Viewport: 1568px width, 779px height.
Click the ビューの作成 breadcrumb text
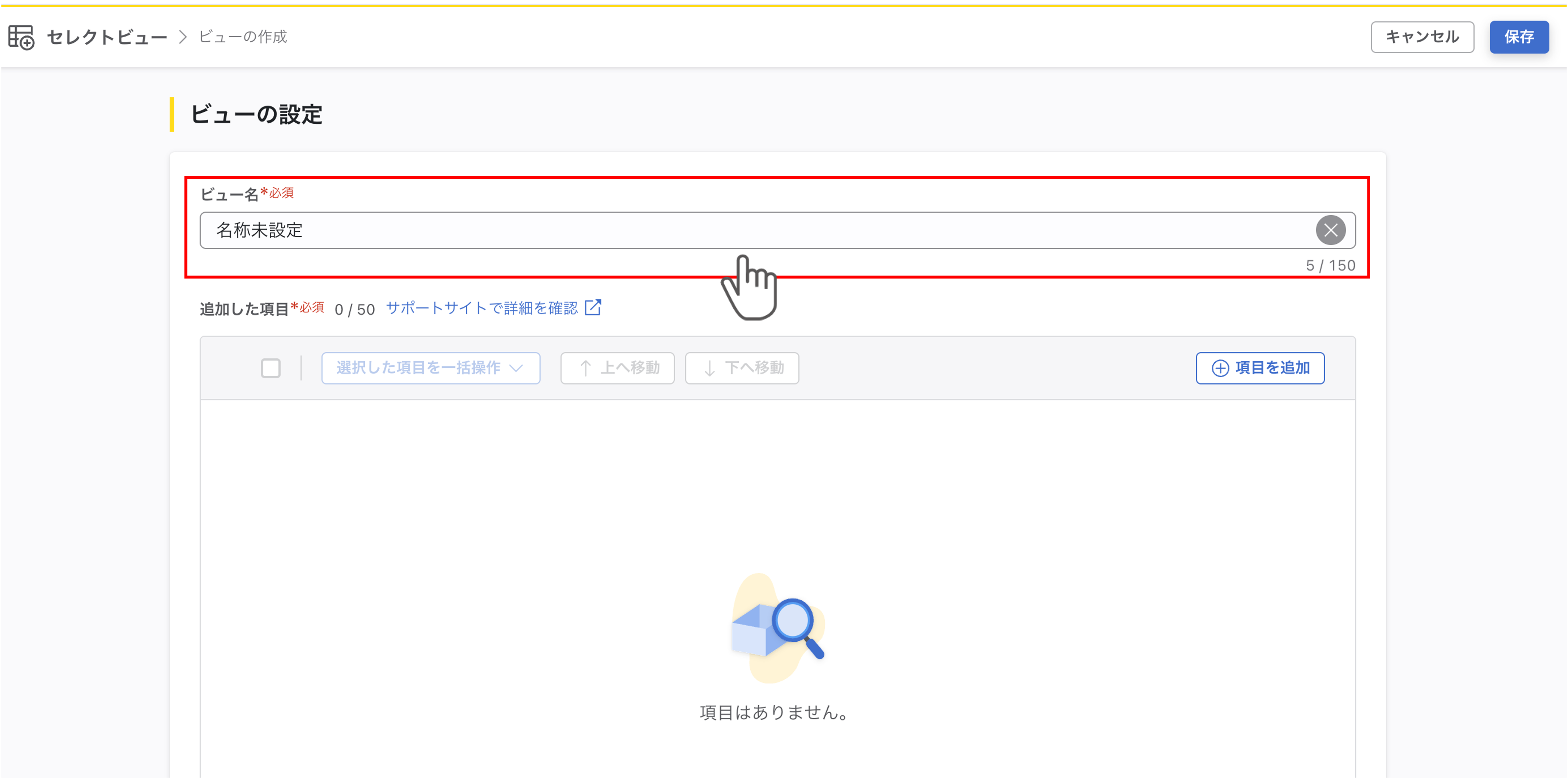(x=243, y=37)
